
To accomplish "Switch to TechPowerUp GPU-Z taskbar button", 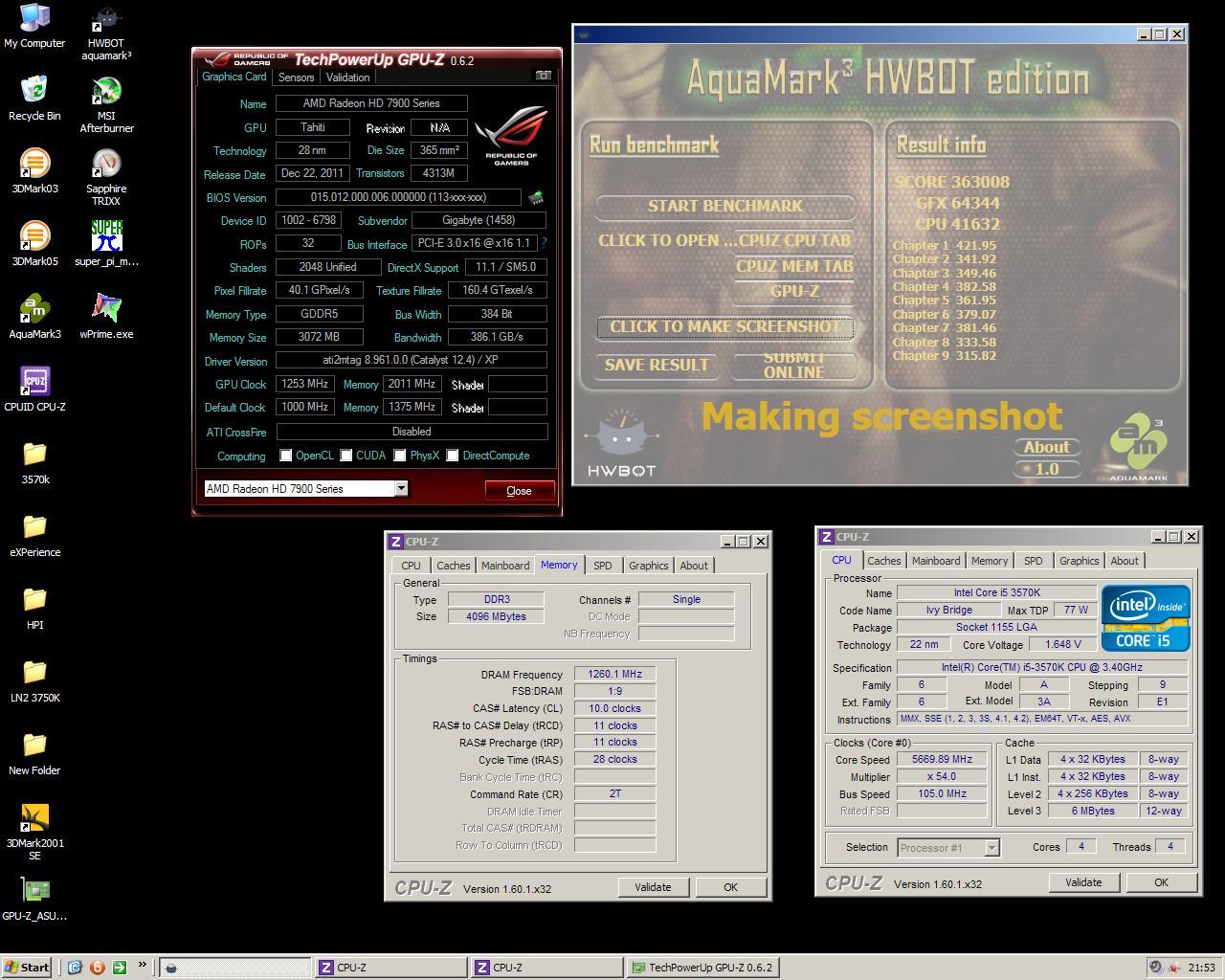I will point(701,968).
